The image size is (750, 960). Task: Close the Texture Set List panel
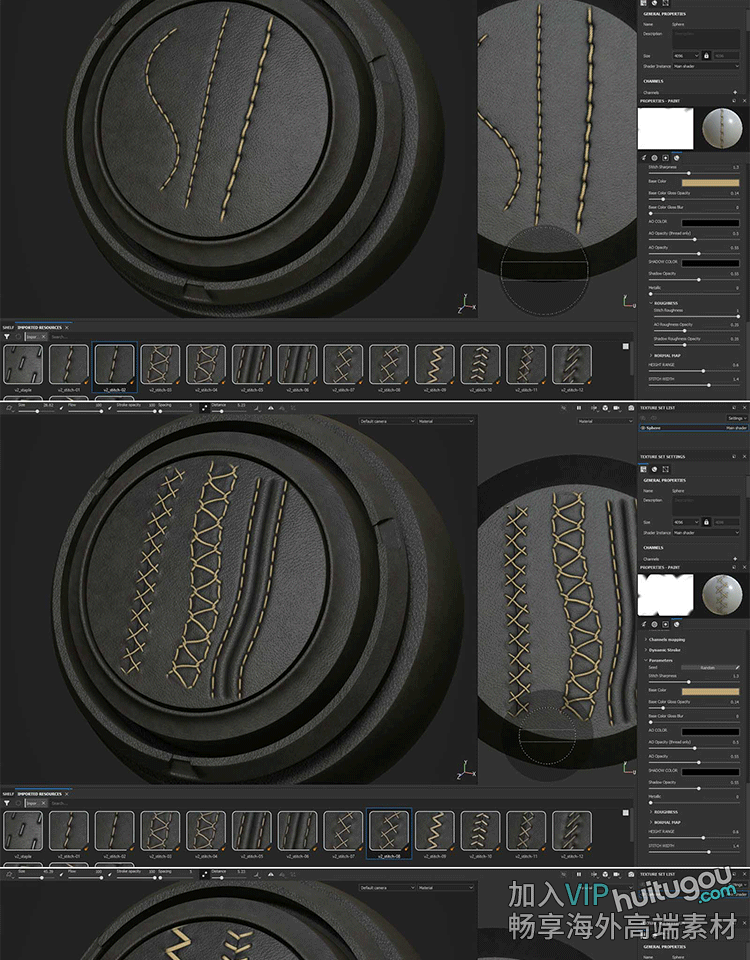(744, 408)
